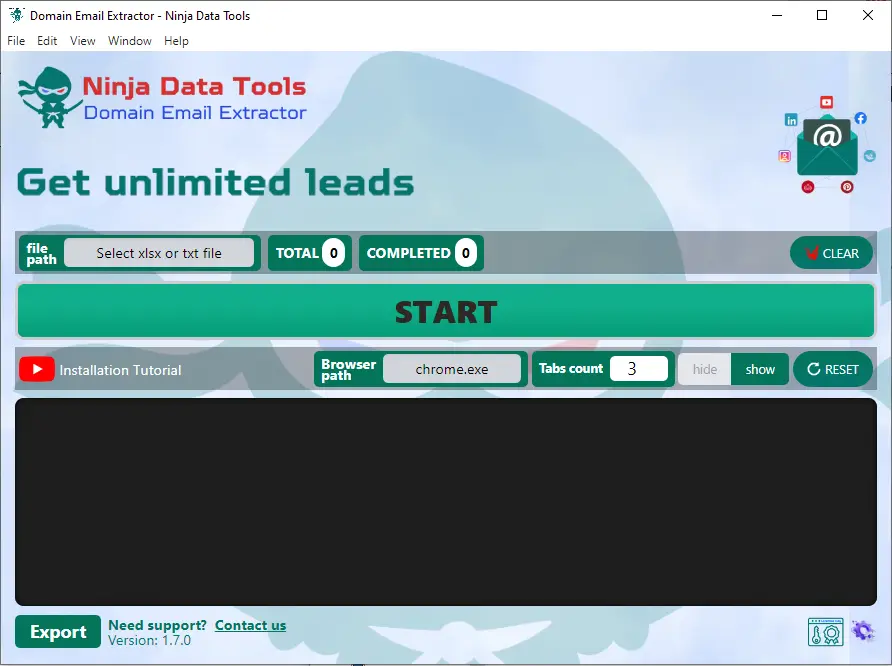Click the Select xlsx or txt file field
The image size is (892, 666).
pyautogui.click(x=159, y=253)
